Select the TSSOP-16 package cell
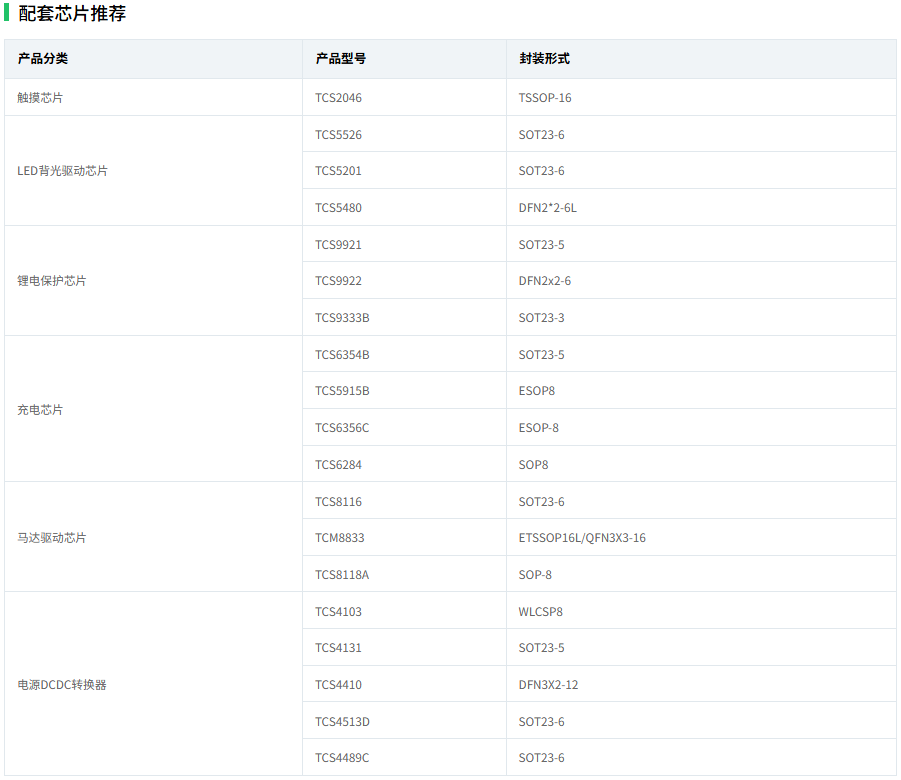901x780 pixels. [x=545, y=98]
